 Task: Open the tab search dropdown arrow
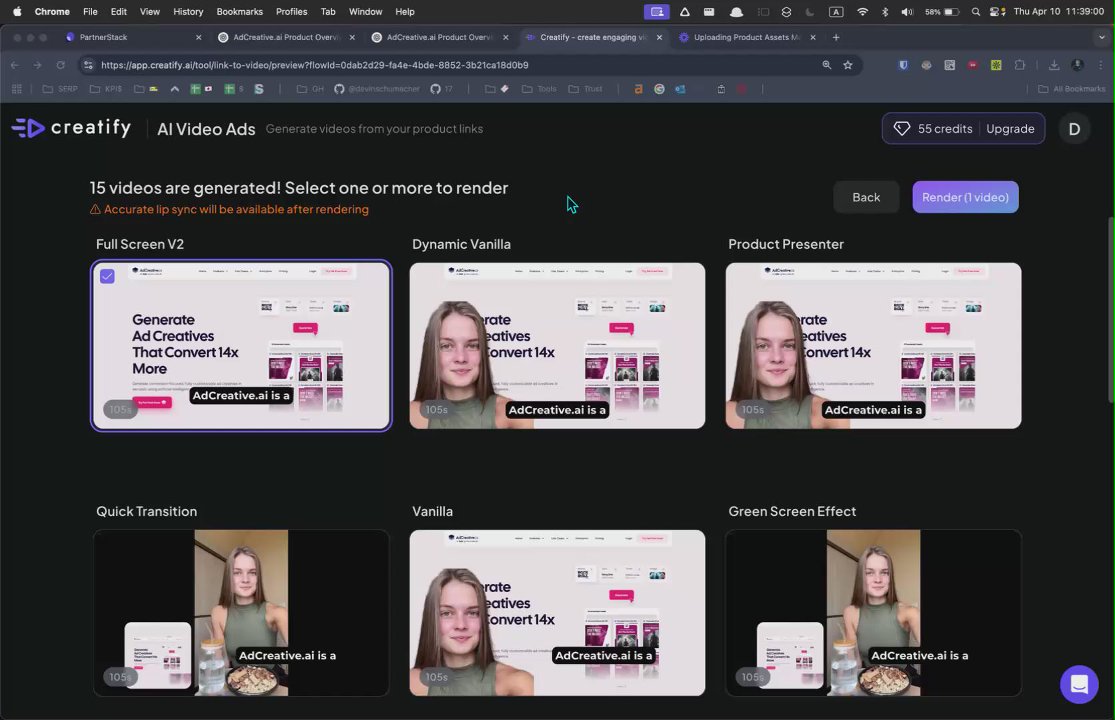tap(1102, 37)
